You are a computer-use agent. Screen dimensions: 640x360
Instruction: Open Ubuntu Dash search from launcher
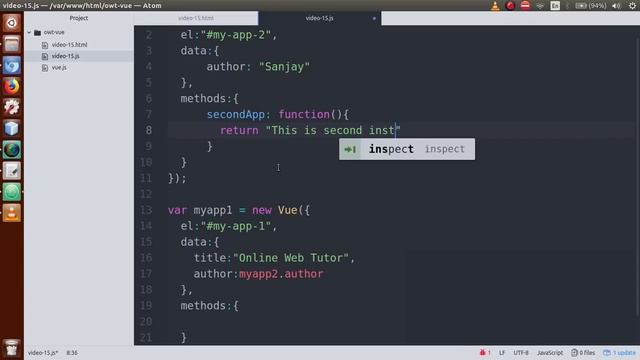[11, 23]
